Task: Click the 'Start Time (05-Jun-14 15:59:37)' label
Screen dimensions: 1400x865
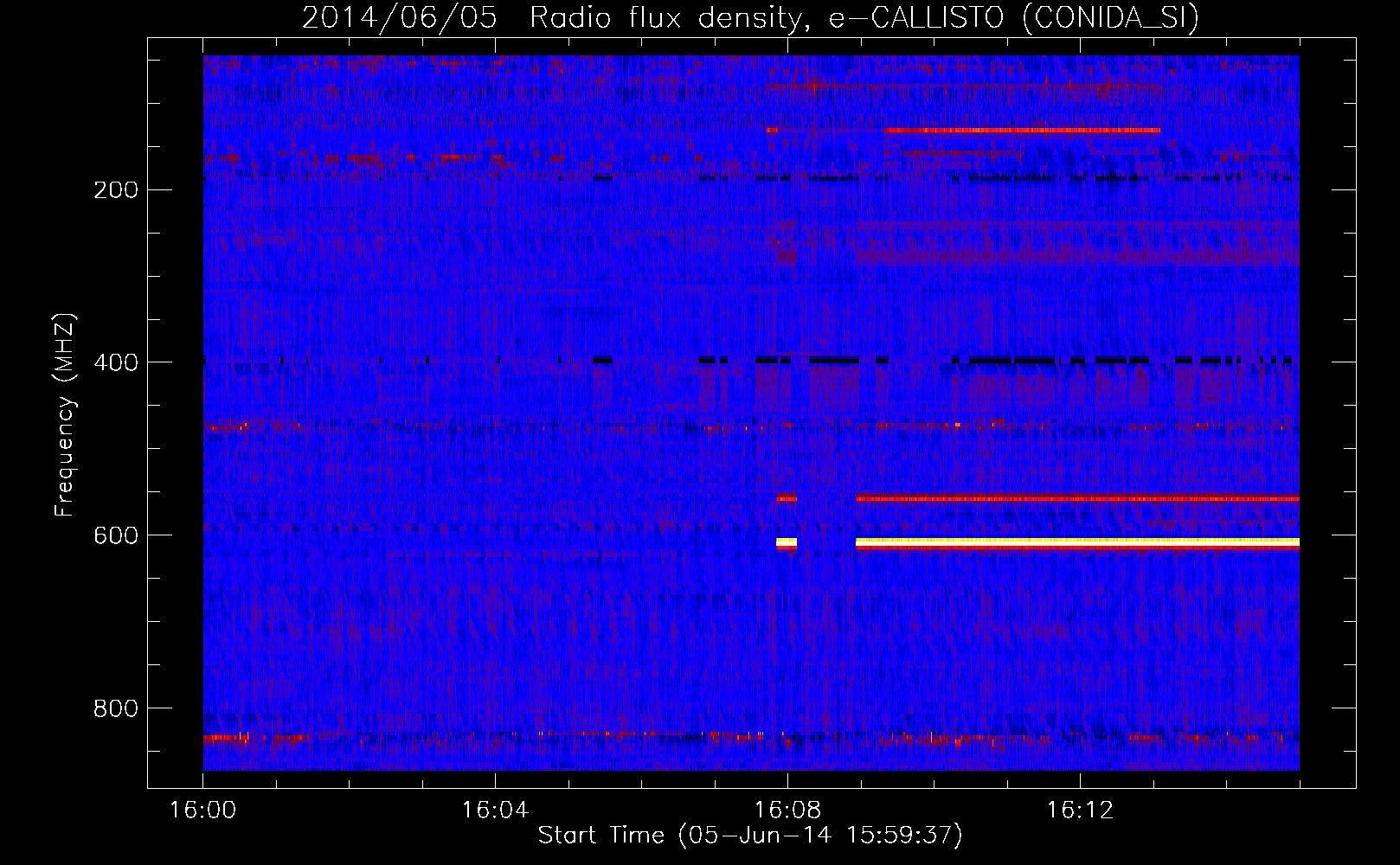Action: (x=750, y=836)
